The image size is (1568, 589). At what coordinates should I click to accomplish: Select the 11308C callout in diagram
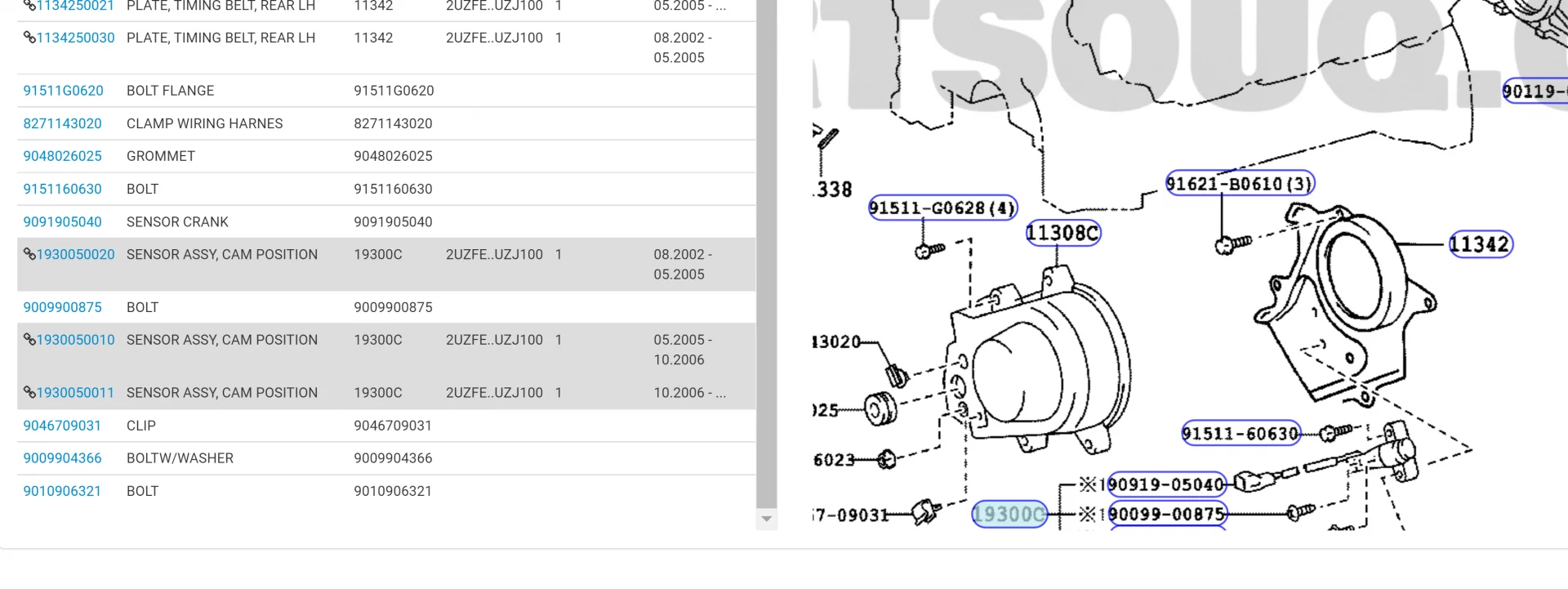pos(1062,234)
